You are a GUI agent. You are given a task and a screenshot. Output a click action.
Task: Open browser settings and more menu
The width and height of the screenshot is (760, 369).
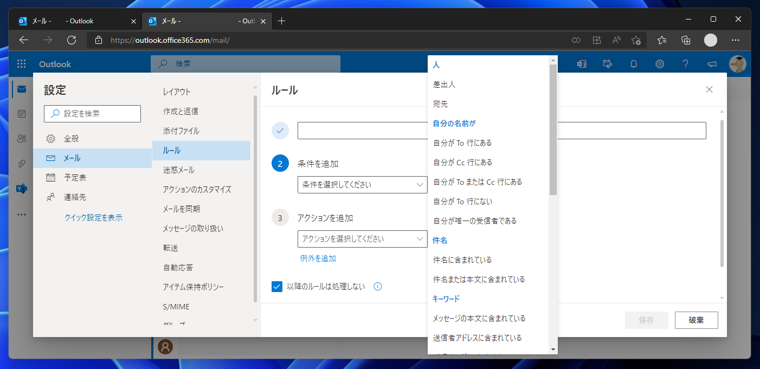pyautogui.click(x=736, y=40)
